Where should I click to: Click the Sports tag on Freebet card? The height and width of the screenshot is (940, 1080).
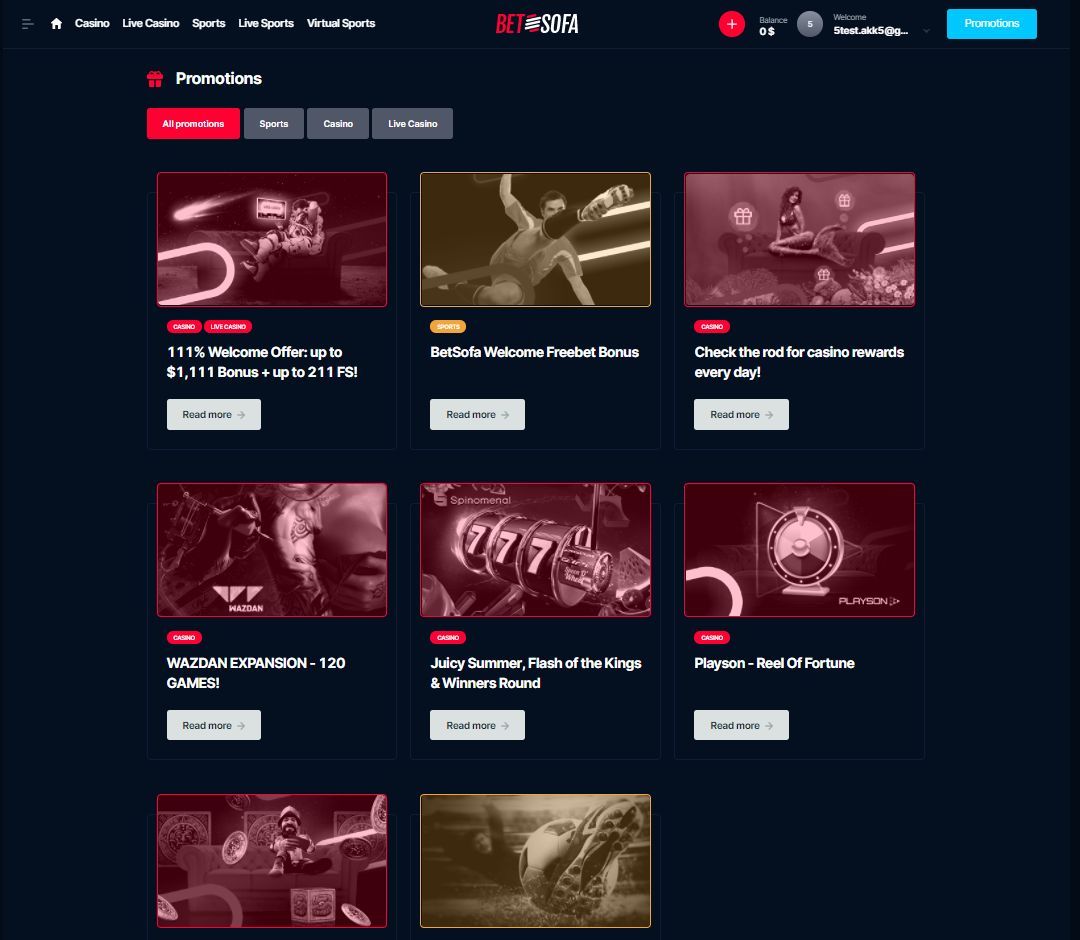[x=448, y=326]
